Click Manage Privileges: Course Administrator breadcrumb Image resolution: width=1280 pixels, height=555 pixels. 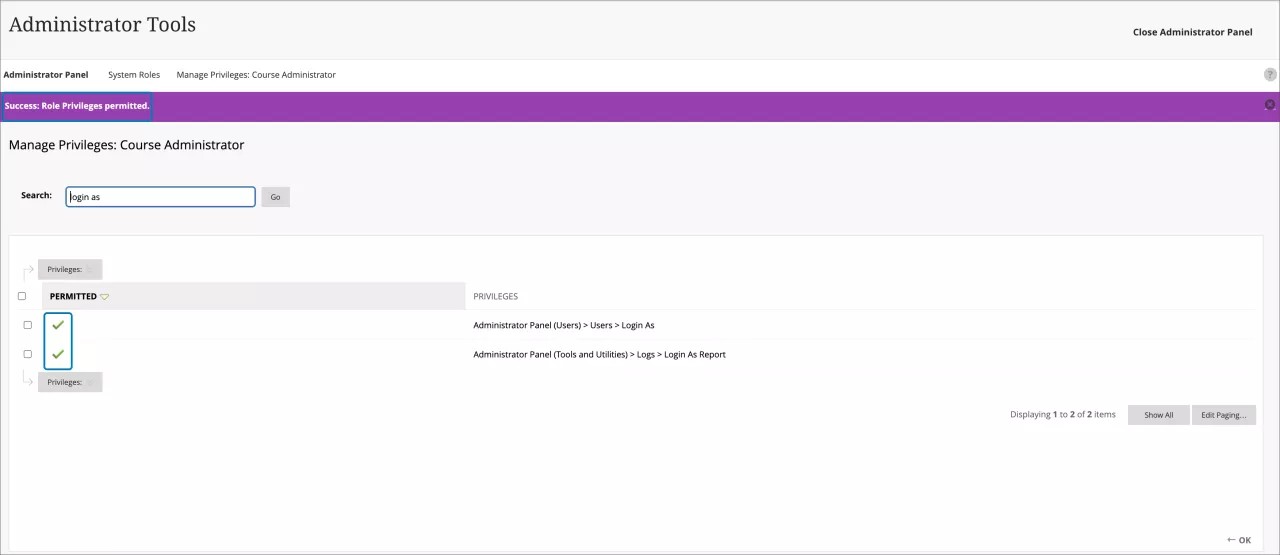[256, 75]
